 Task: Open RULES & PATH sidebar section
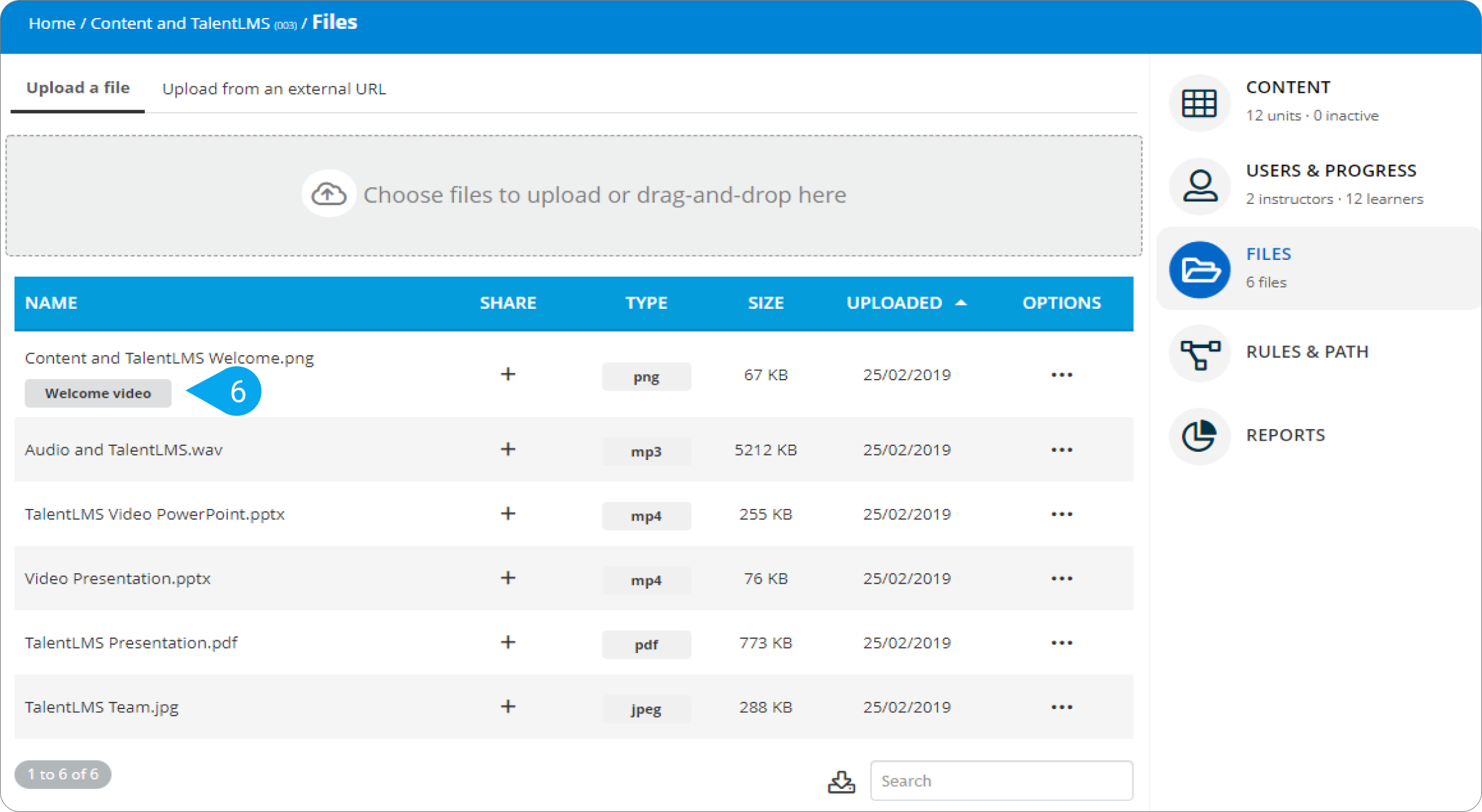[x=1307, y=352]
